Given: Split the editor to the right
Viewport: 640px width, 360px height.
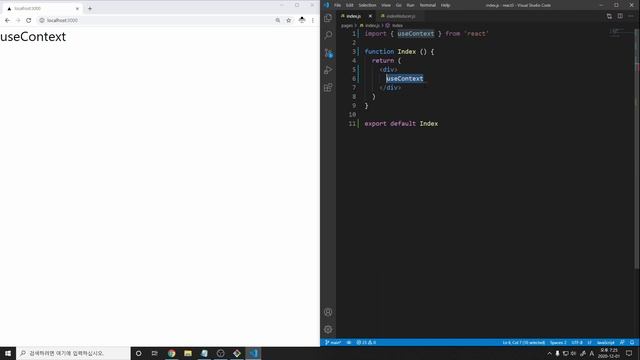Looking at the screenshot, I should pyautogui.click(x=620, y=16).
